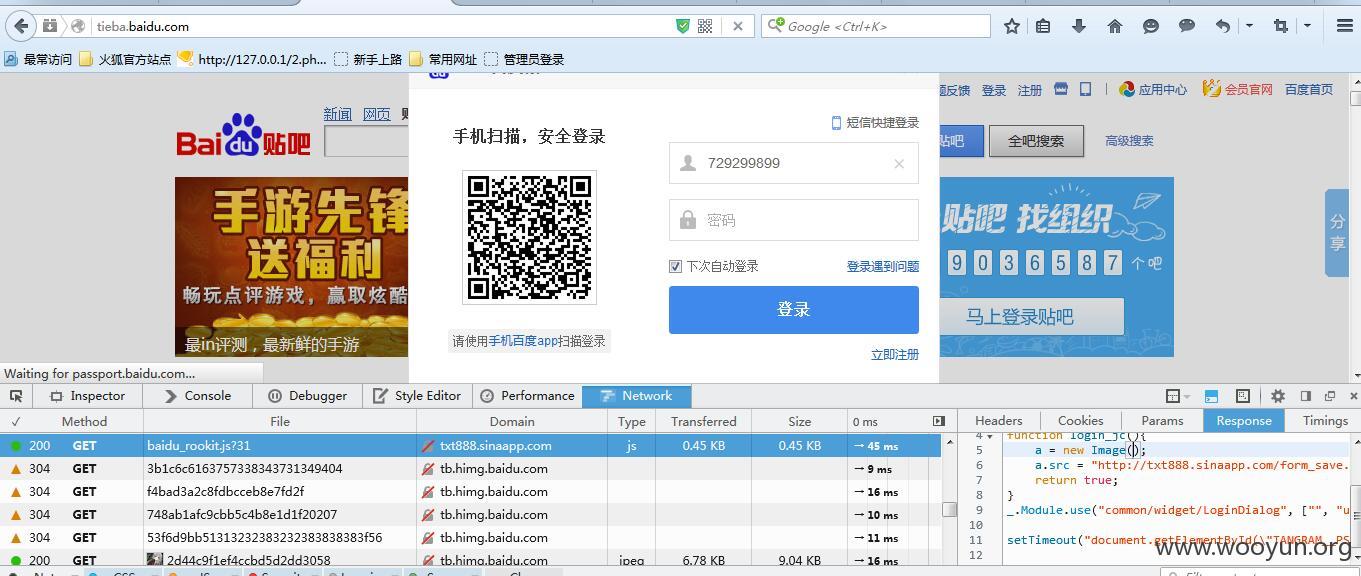Click the 高级搜索 link
This screenshot has height=576, width=1361.
click(1129, 141)
